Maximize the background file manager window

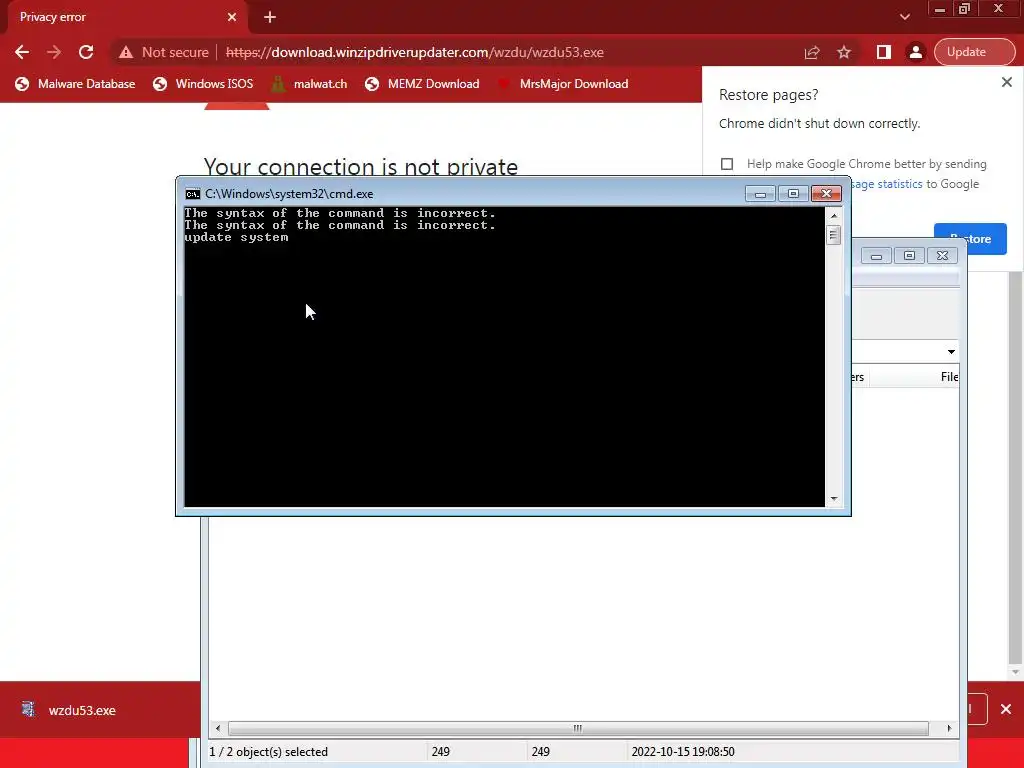[909, 256]
